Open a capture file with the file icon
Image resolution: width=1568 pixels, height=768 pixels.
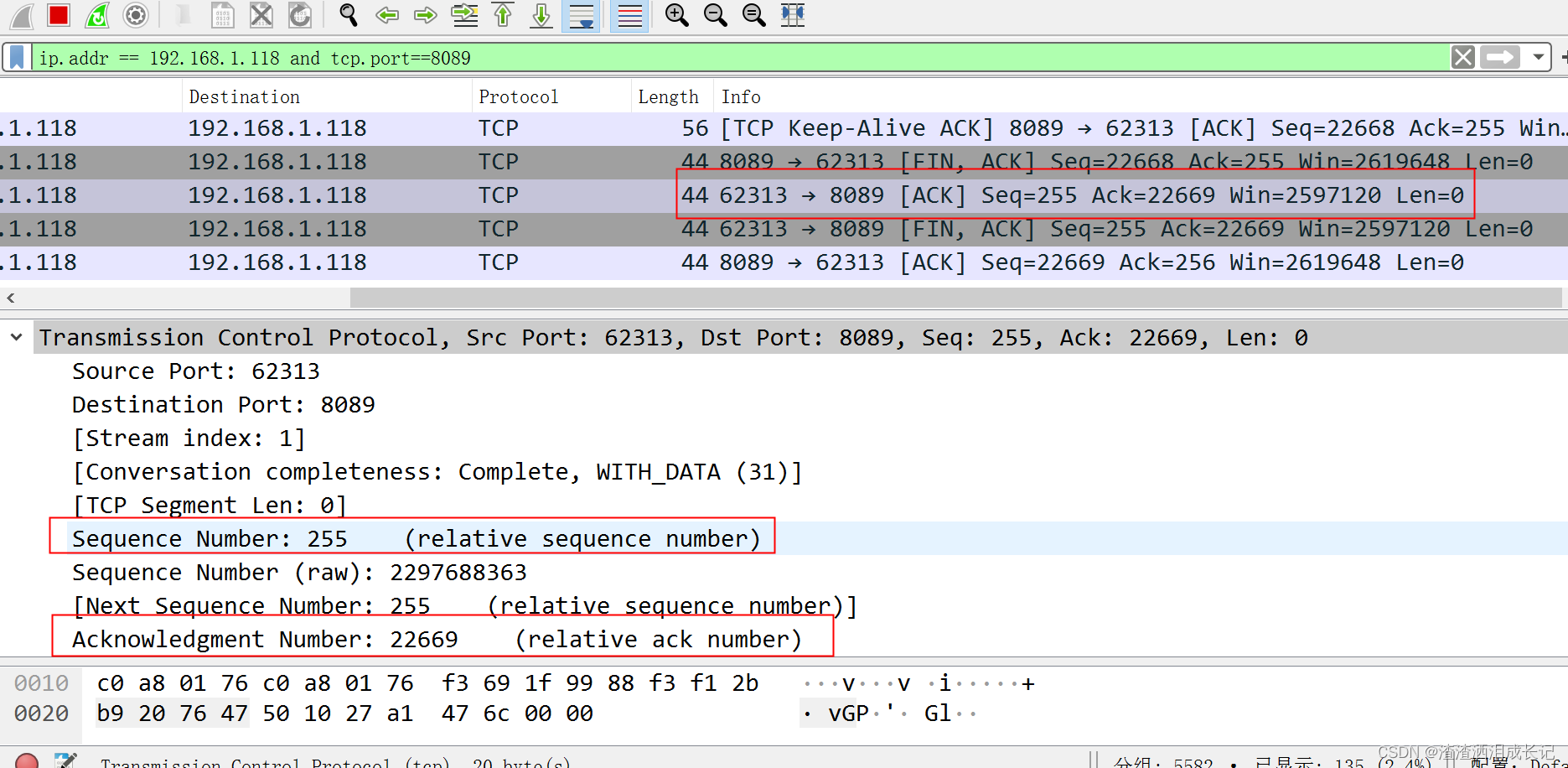[183, 15]
